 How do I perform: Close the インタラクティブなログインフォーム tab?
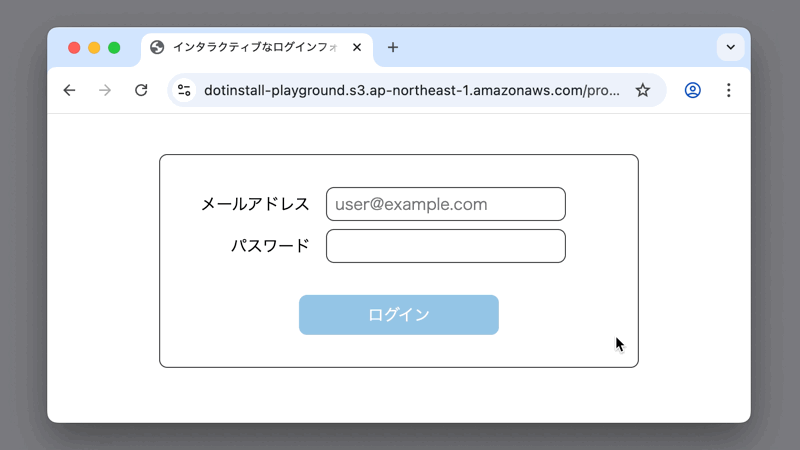tap(357, 48)
